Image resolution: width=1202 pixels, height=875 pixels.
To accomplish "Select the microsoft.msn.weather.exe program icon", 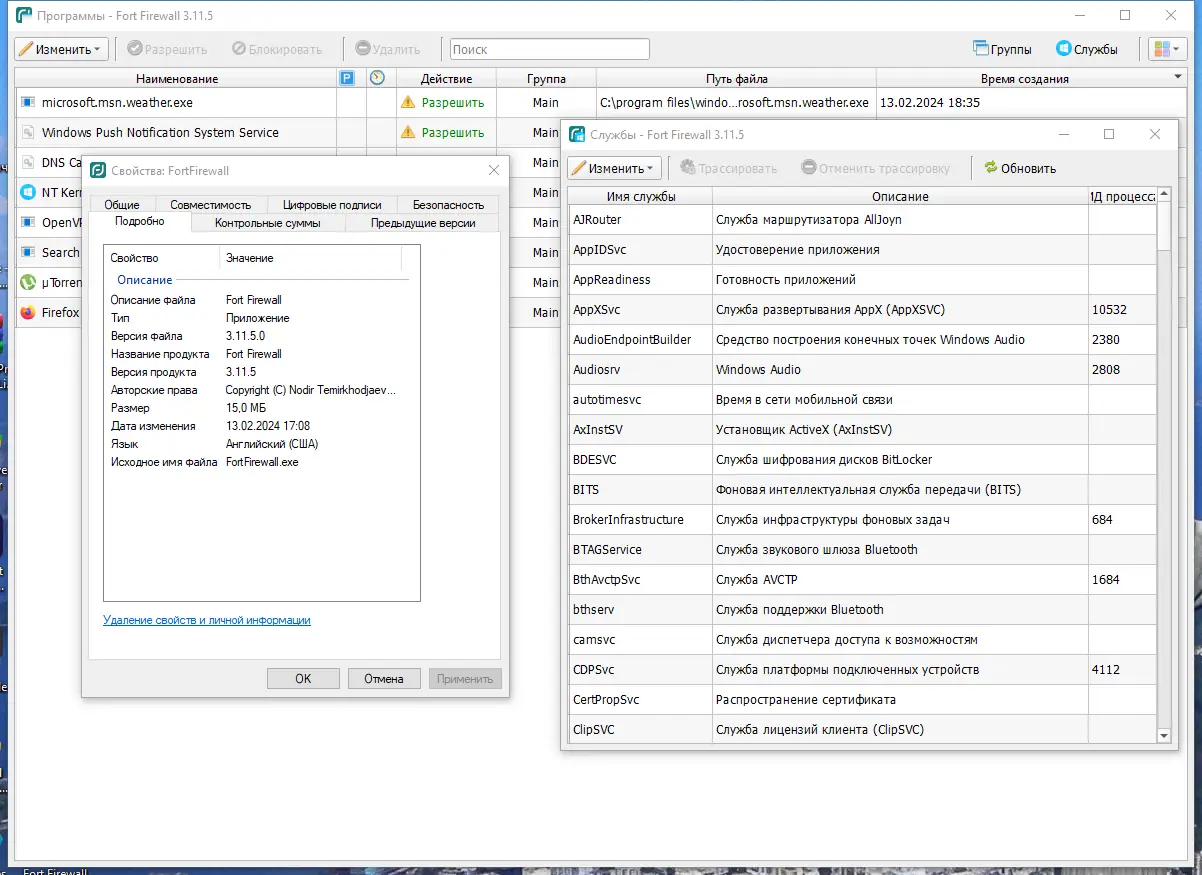I will point(28,102).
